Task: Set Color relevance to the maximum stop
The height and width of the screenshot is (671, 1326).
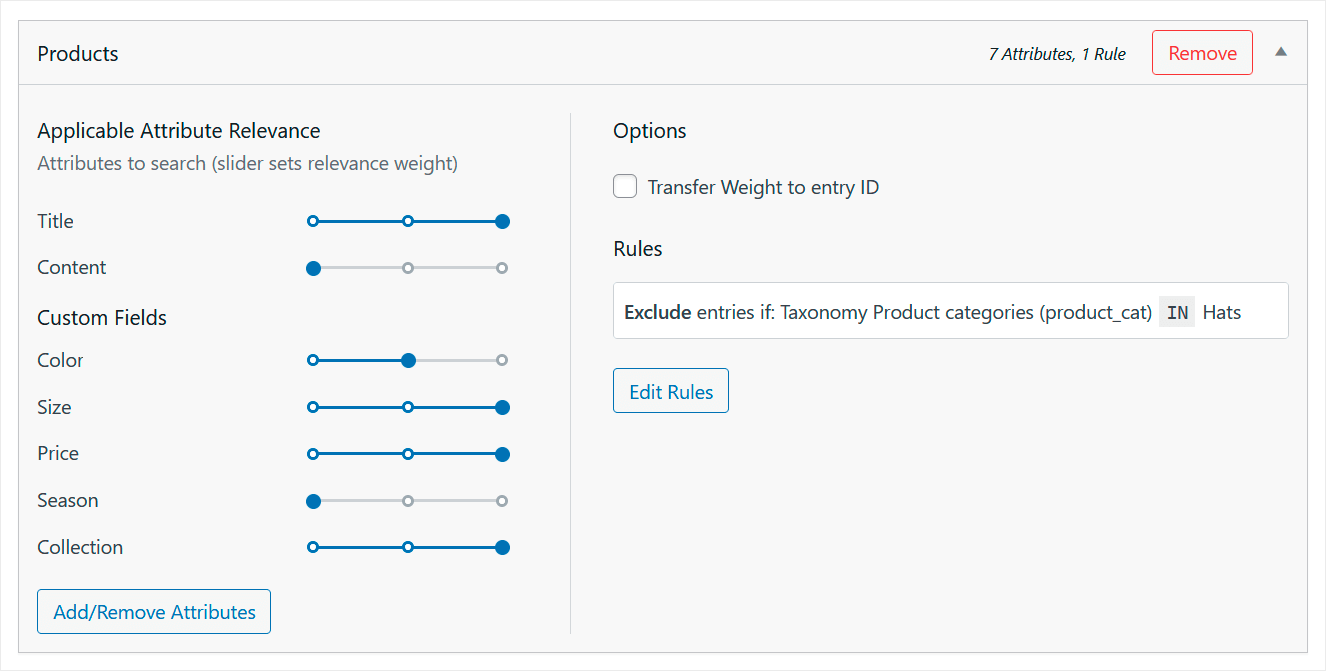Action: coord(502,360)
